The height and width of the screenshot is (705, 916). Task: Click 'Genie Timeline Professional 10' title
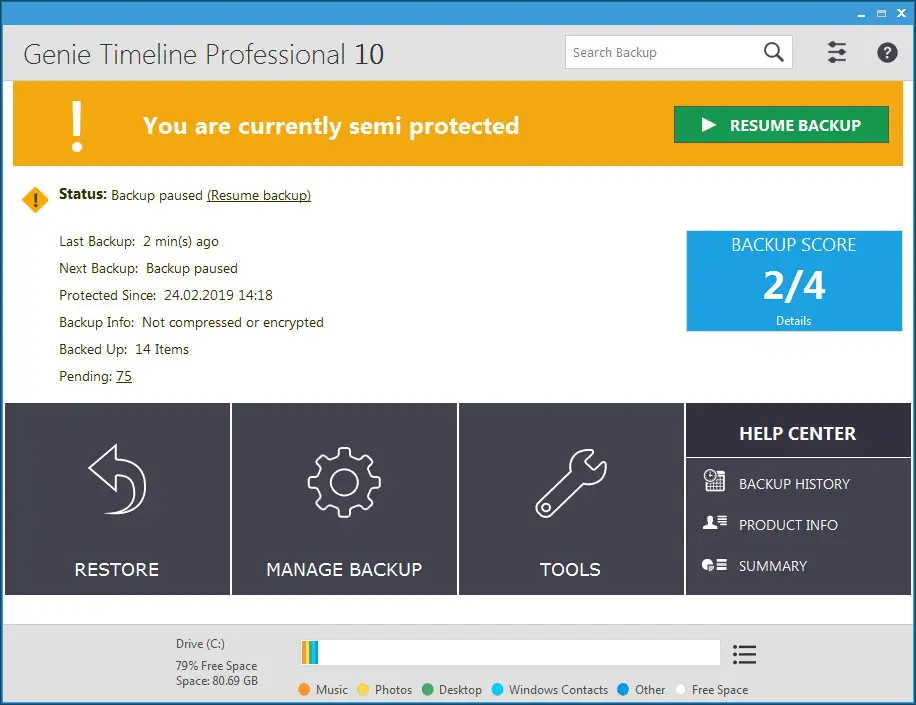point(203,54)
